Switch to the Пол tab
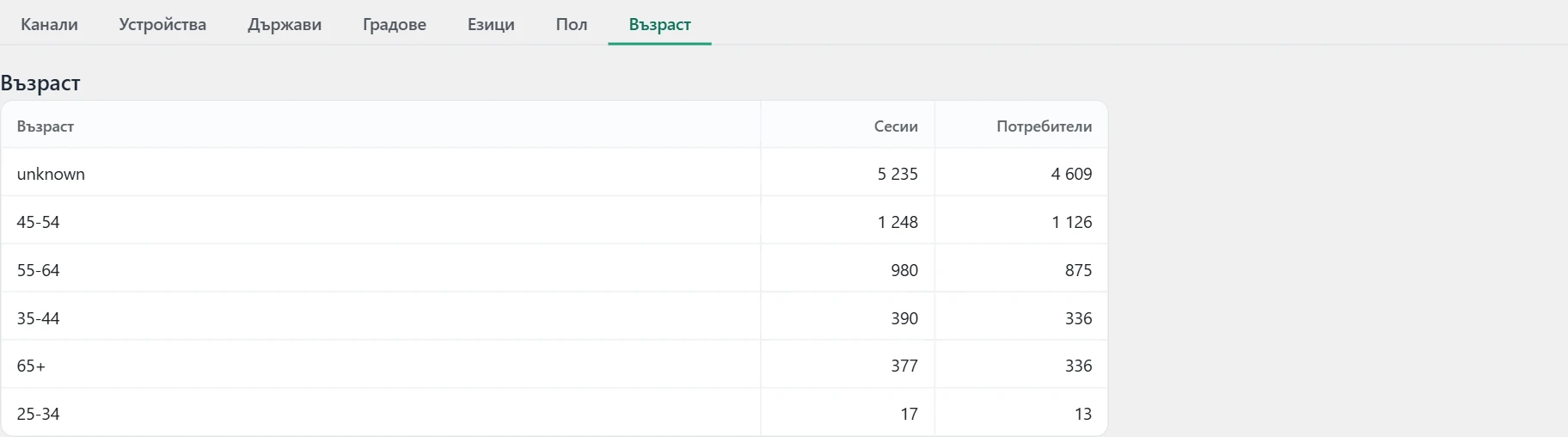This screenshot has width=1568, height=437. [572, 24]
